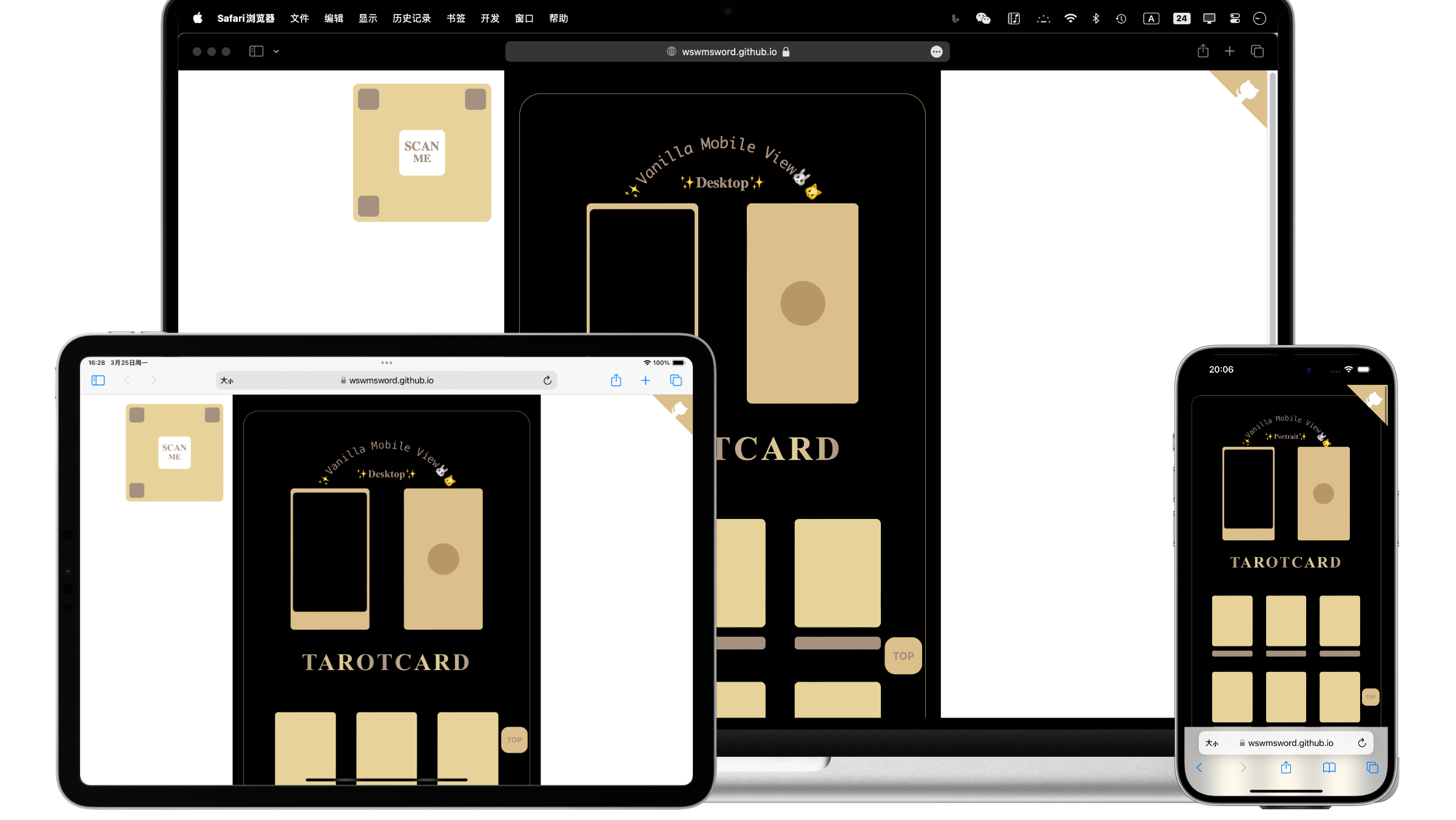Viewport: 1456px width, 820px height.
Task: Click the TAROTCARD heading on iPhone
Action: click(1286, 563)
